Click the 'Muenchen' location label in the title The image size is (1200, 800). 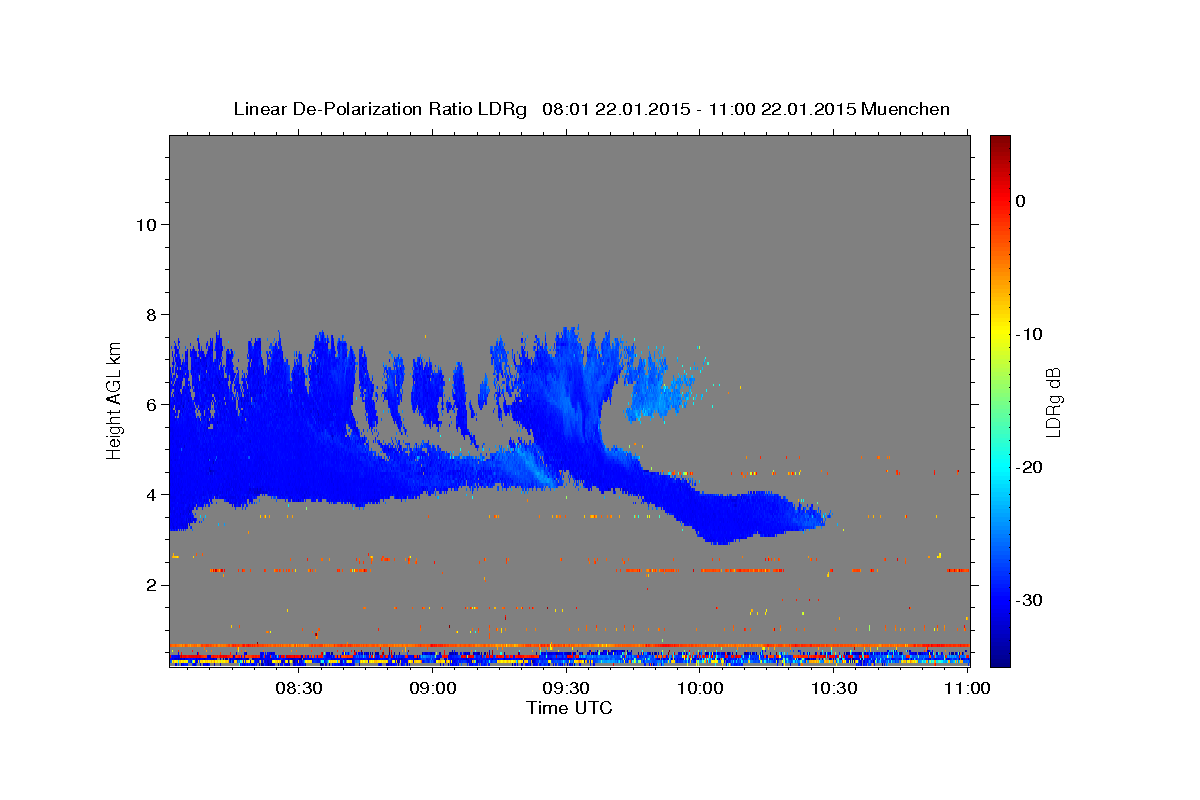point(905,109)
